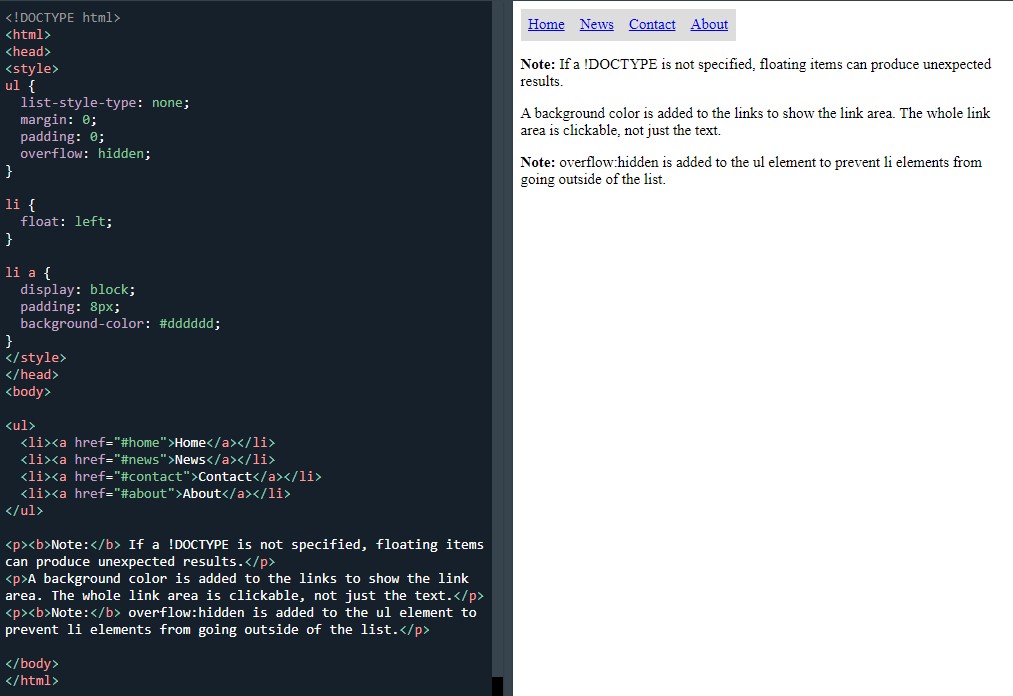The image size is (1013, 696).
Task: Click the opening <style> tag in code
Action: [x=32, y=69]
